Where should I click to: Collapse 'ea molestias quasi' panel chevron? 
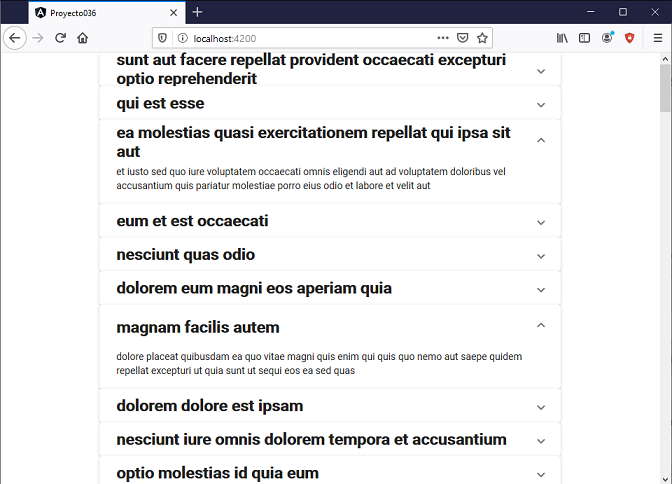(541, 140)
